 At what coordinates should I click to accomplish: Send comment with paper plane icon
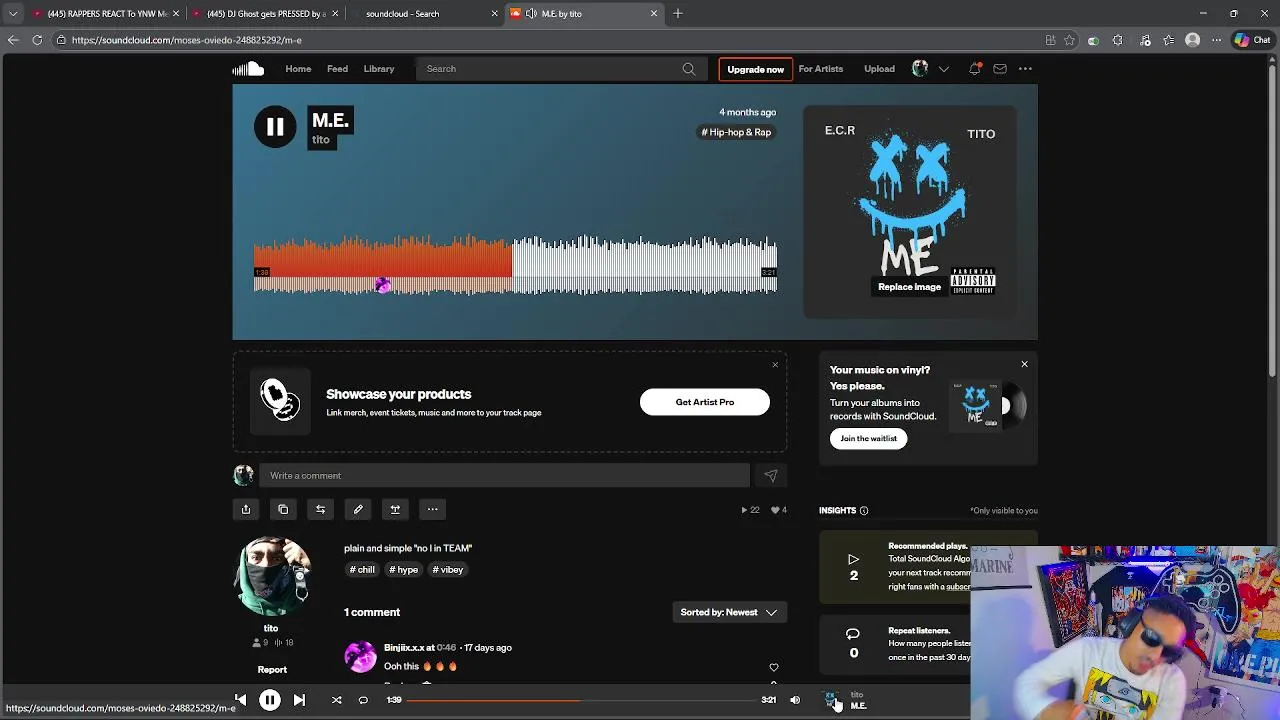pyautogui.click(x=770, y=476)
